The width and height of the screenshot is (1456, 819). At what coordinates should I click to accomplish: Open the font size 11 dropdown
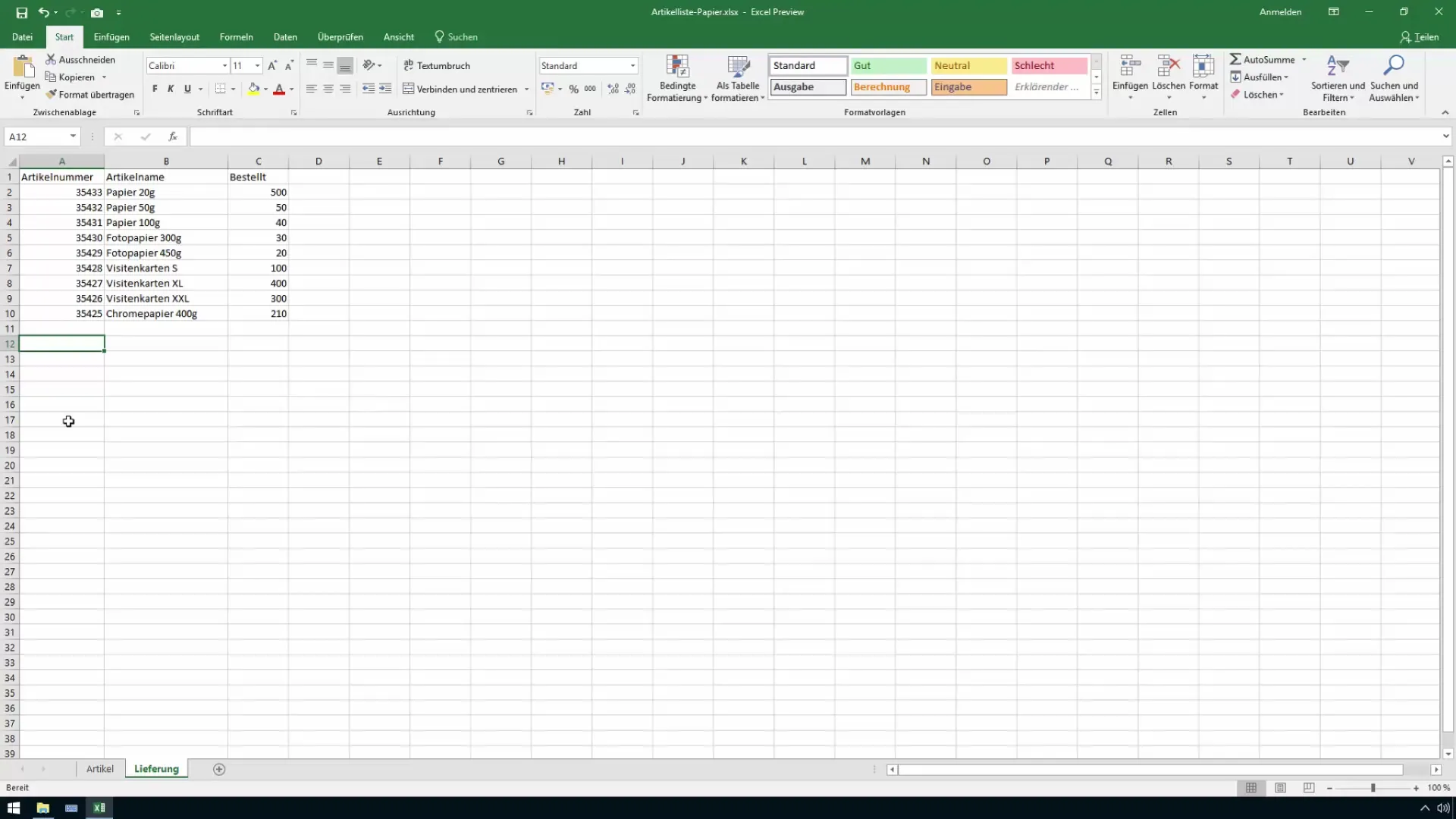point(258,66)
